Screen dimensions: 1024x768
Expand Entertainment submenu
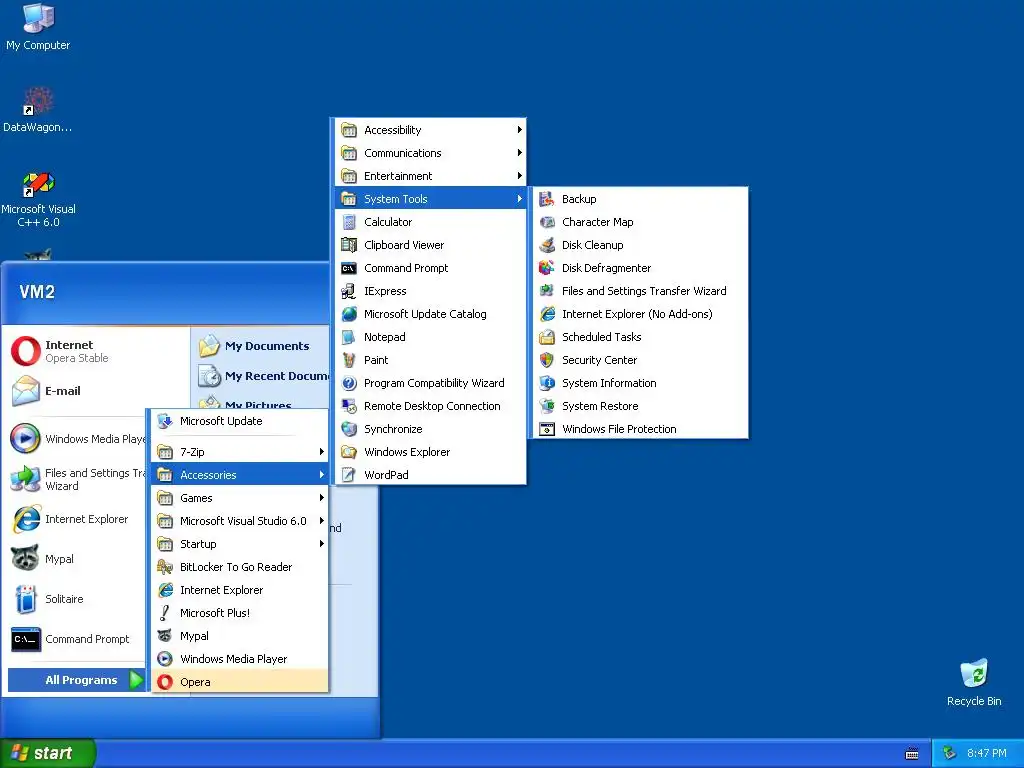click(430, 176)
